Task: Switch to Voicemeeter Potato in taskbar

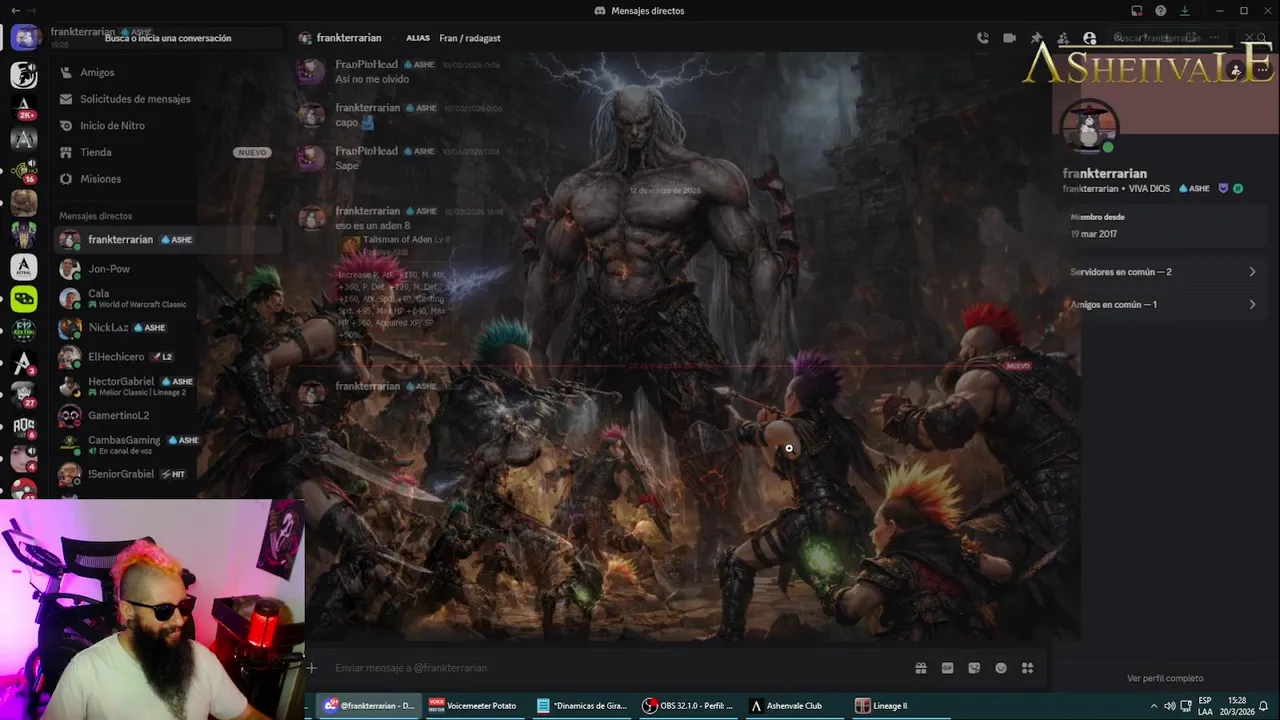Action: (474, 706)
